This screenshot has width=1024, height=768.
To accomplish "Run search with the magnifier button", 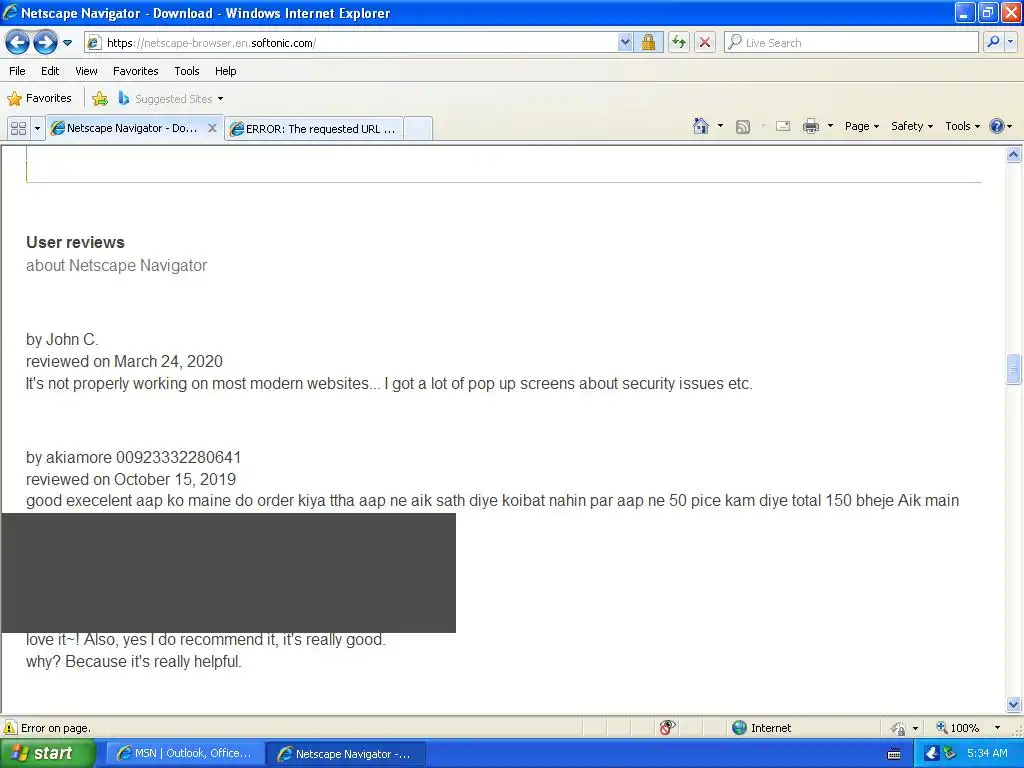I will 993,42.
